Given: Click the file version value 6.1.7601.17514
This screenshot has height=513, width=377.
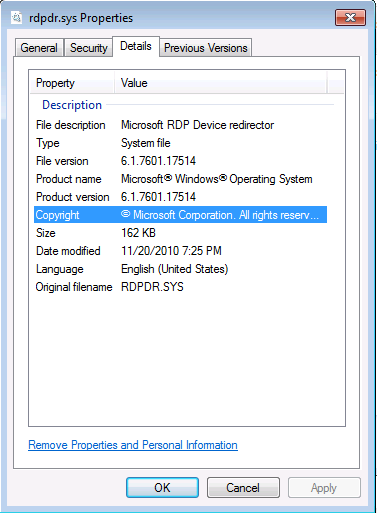Looking at the screenshot, I should (158, 161).
